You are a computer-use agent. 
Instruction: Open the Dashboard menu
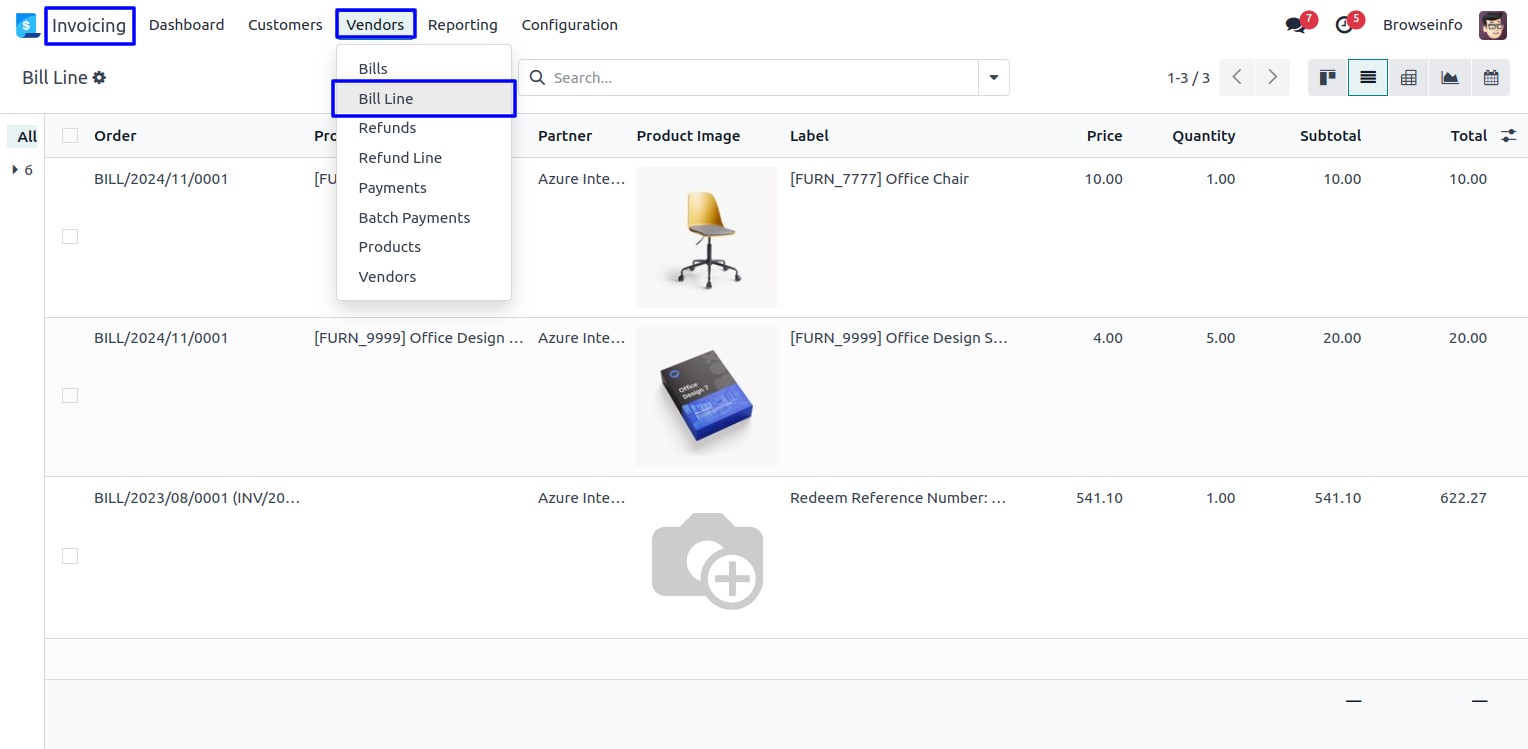[x=187, y=25]
